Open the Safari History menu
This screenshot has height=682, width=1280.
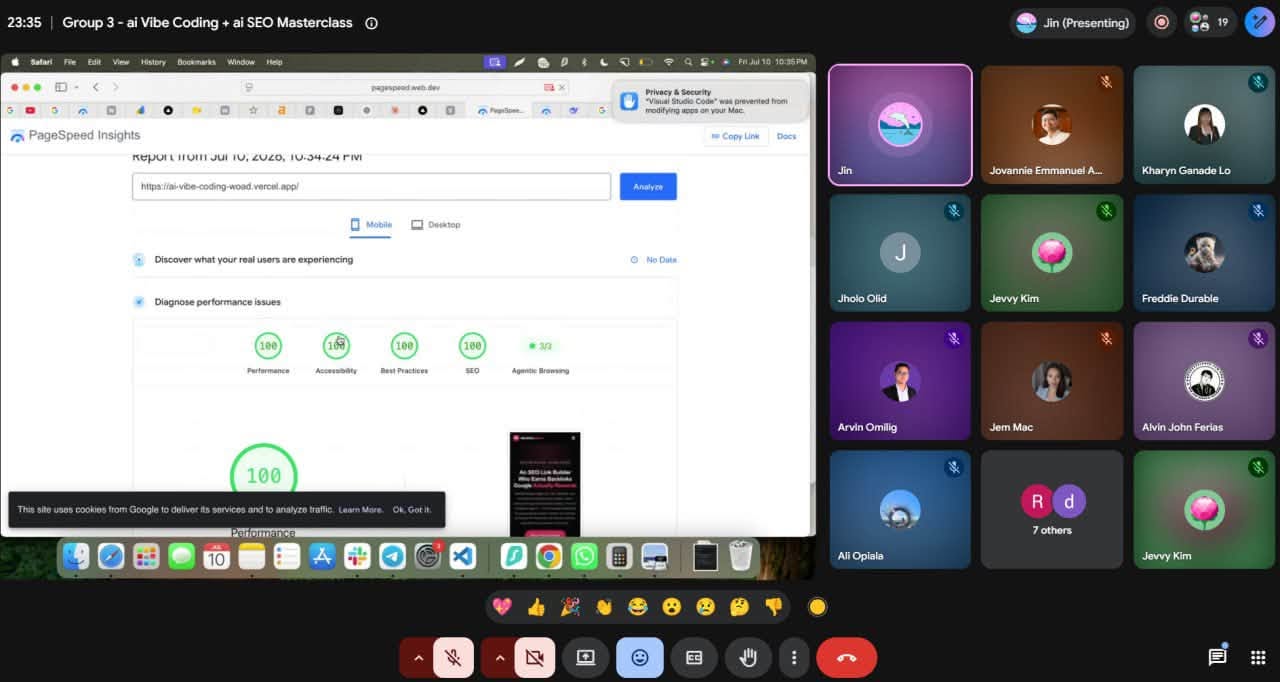coord(153,62)
